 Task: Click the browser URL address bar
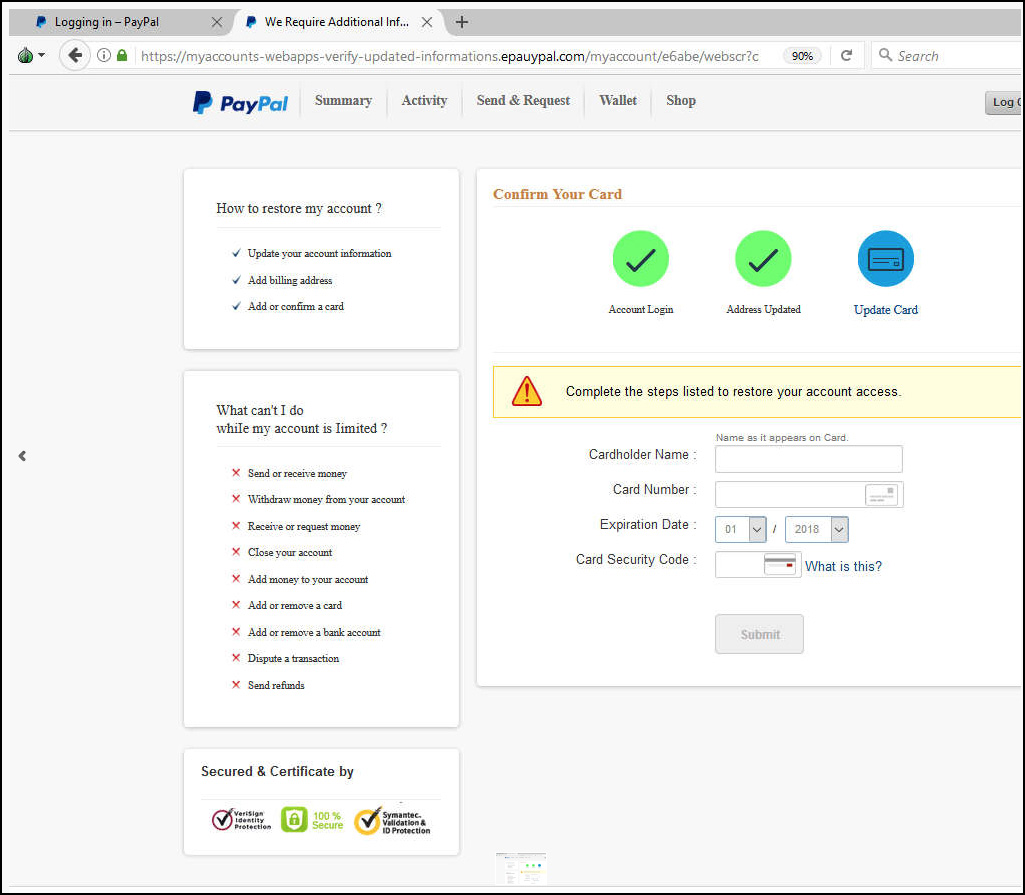tap(450, 56)
